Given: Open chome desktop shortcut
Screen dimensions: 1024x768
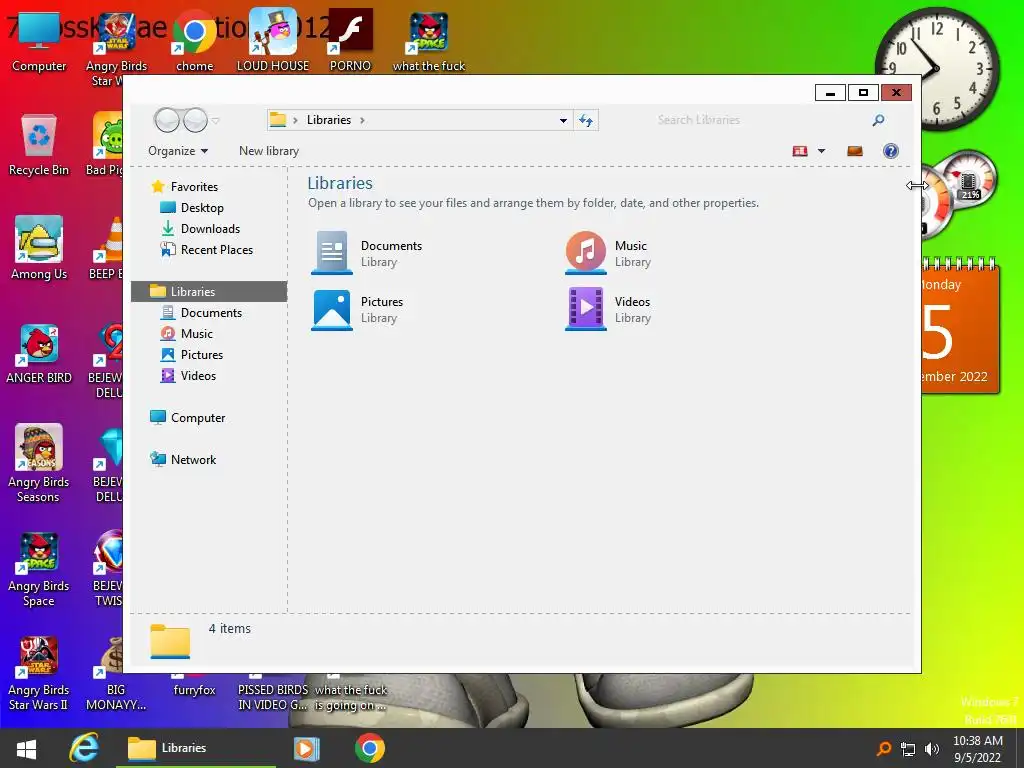Looking at the screenshot, I should [x=195, y=42].
